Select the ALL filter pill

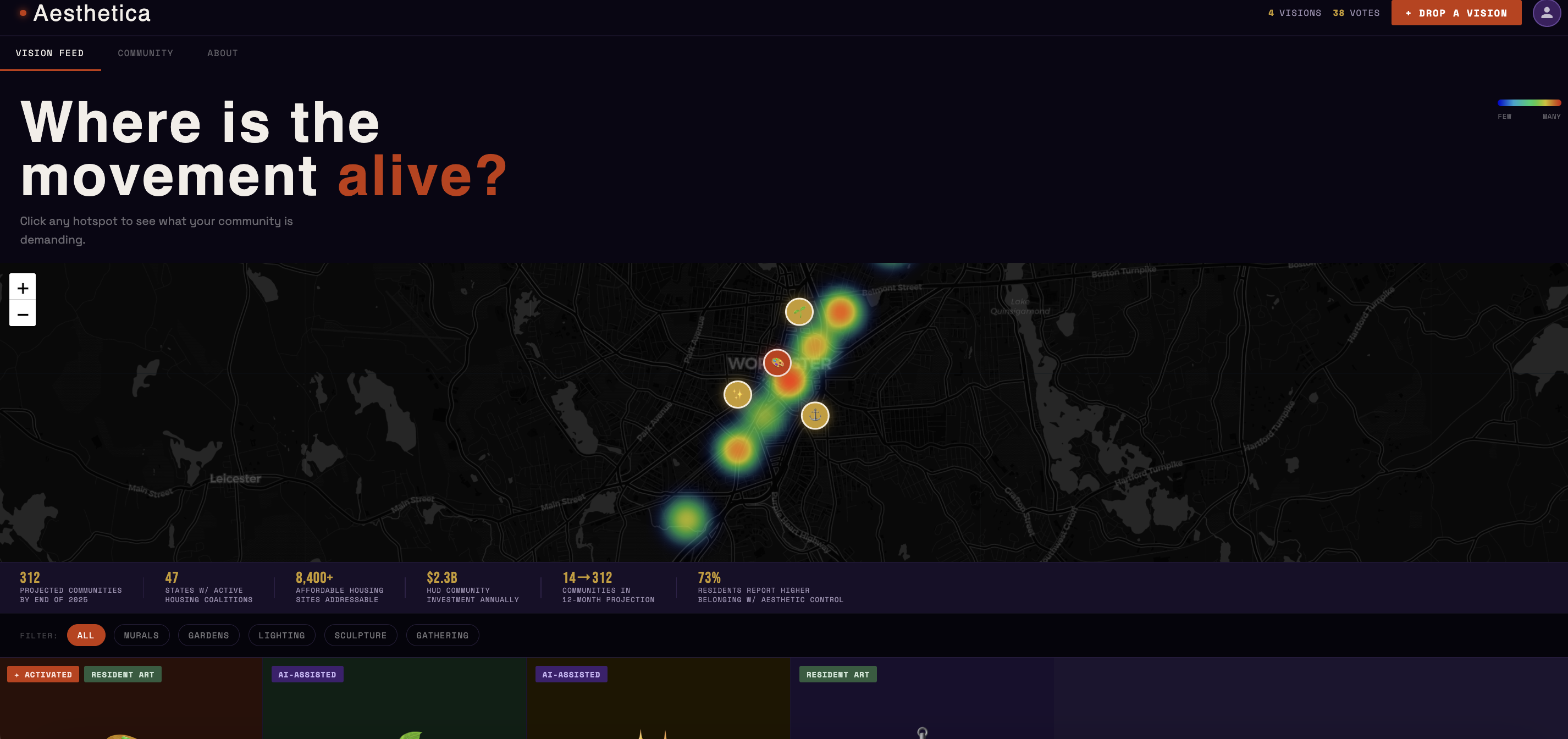[86, 635]
